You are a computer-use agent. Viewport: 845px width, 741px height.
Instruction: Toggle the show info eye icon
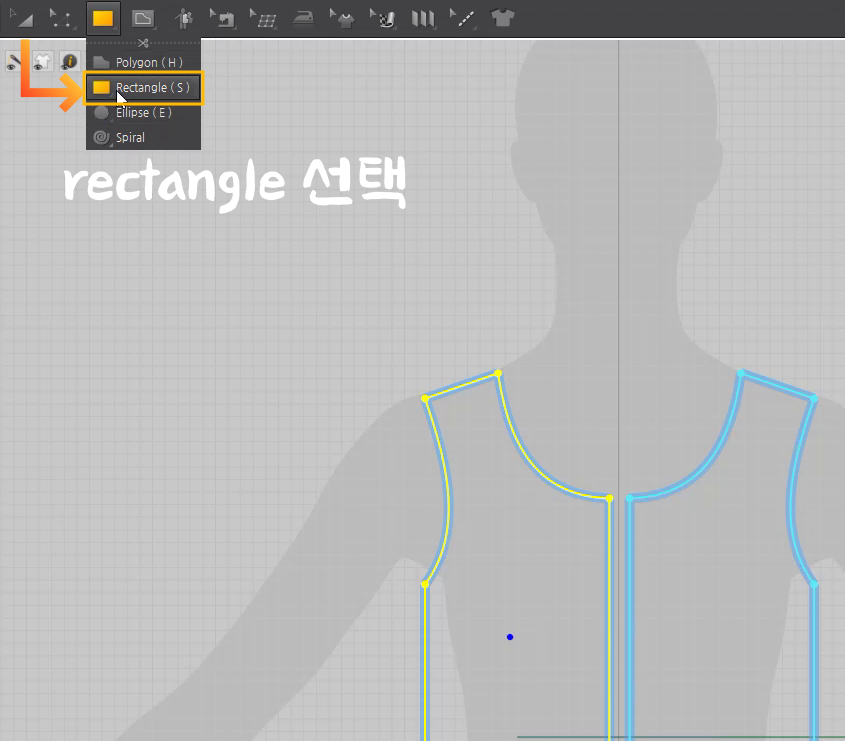(x=70, y=62)
